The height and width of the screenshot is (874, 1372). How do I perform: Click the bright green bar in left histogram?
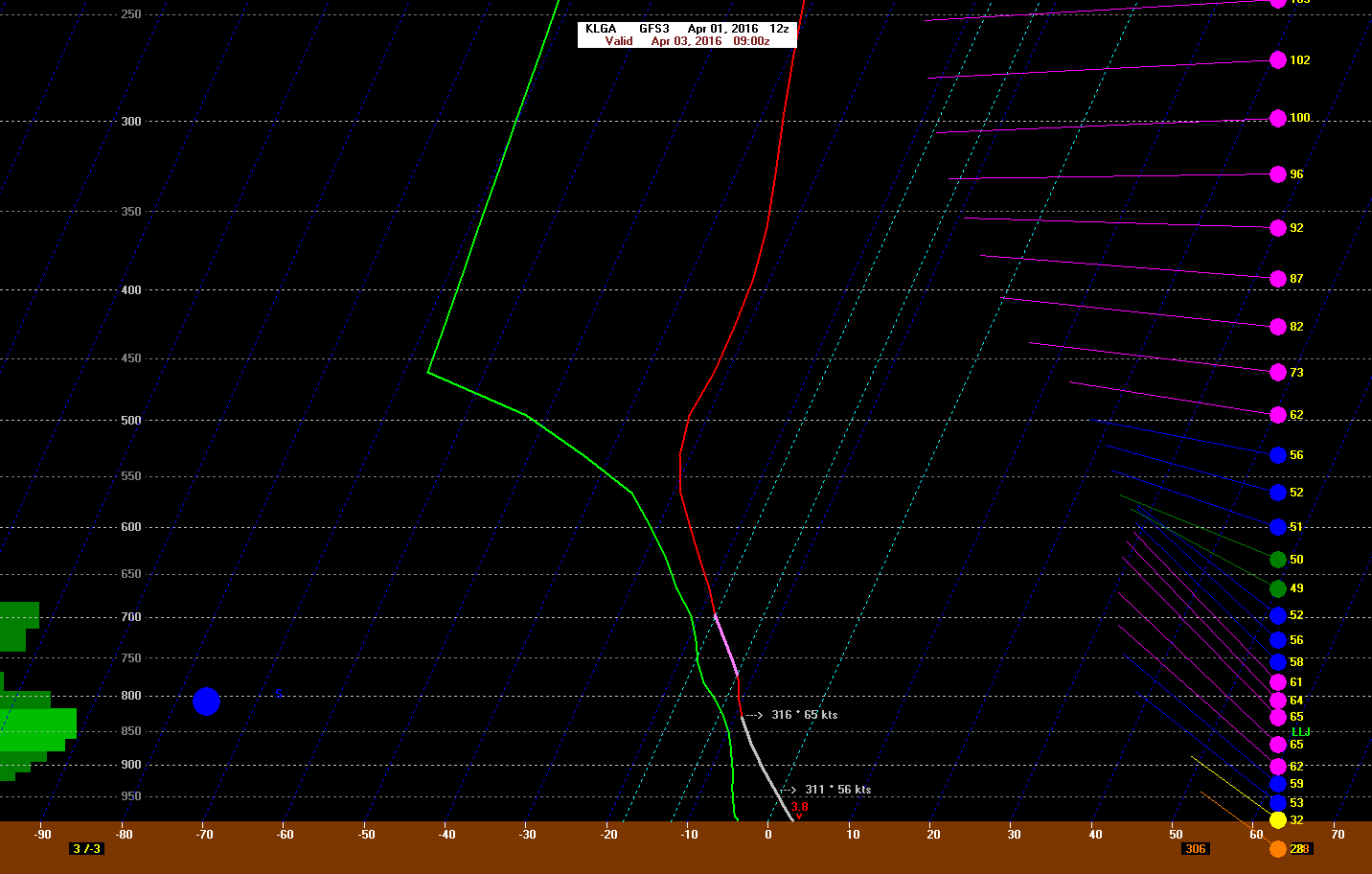pyautogui.click(x=38, y=724)
